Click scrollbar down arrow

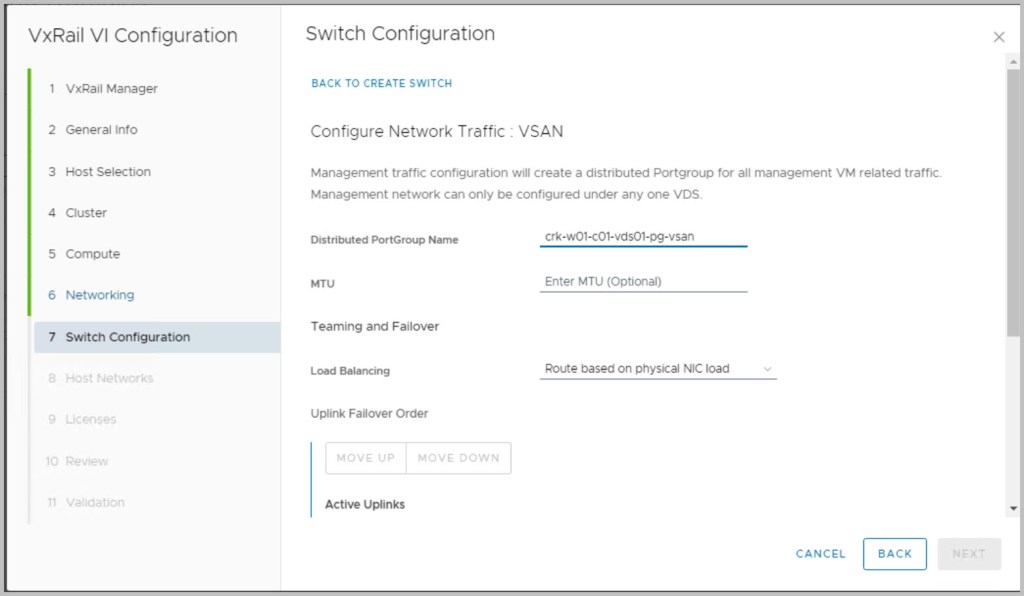(x=1014, y=509)
